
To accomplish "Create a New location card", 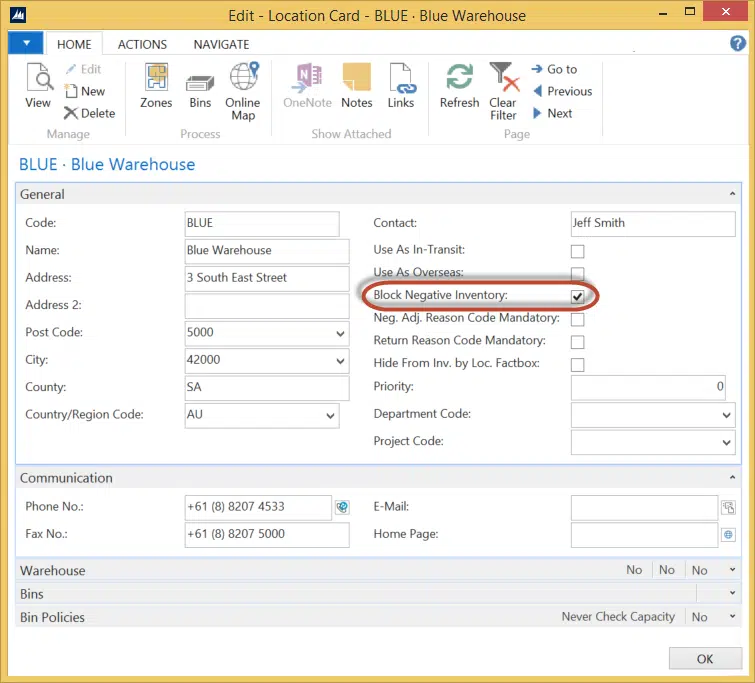I will point(85,91).
